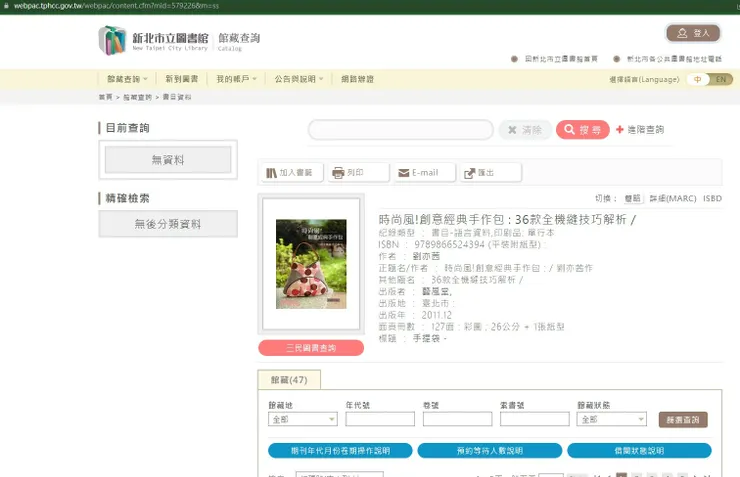Viewport: 740px width, 477px height.
Task: Click the 無資料 box under 目前查詢
Action: coord(168,160)
